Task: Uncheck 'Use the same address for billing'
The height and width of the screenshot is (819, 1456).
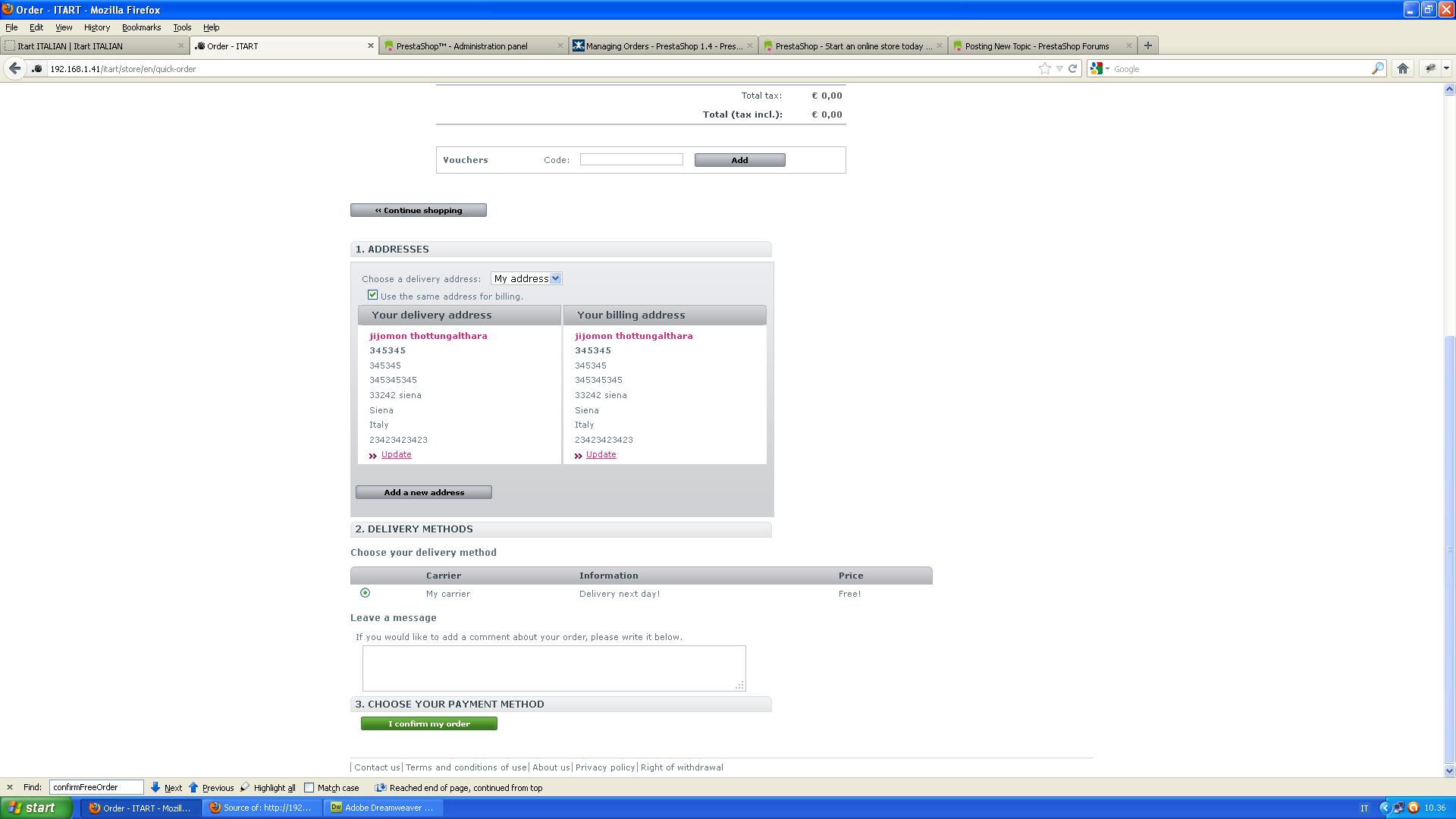Action: [x=372, y=295]
